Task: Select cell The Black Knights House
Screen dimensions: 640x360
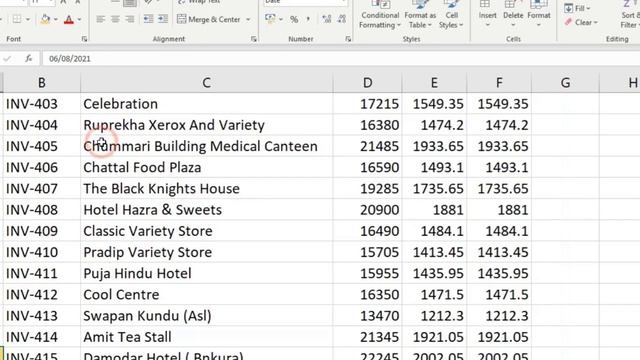Action: point(207,189)
